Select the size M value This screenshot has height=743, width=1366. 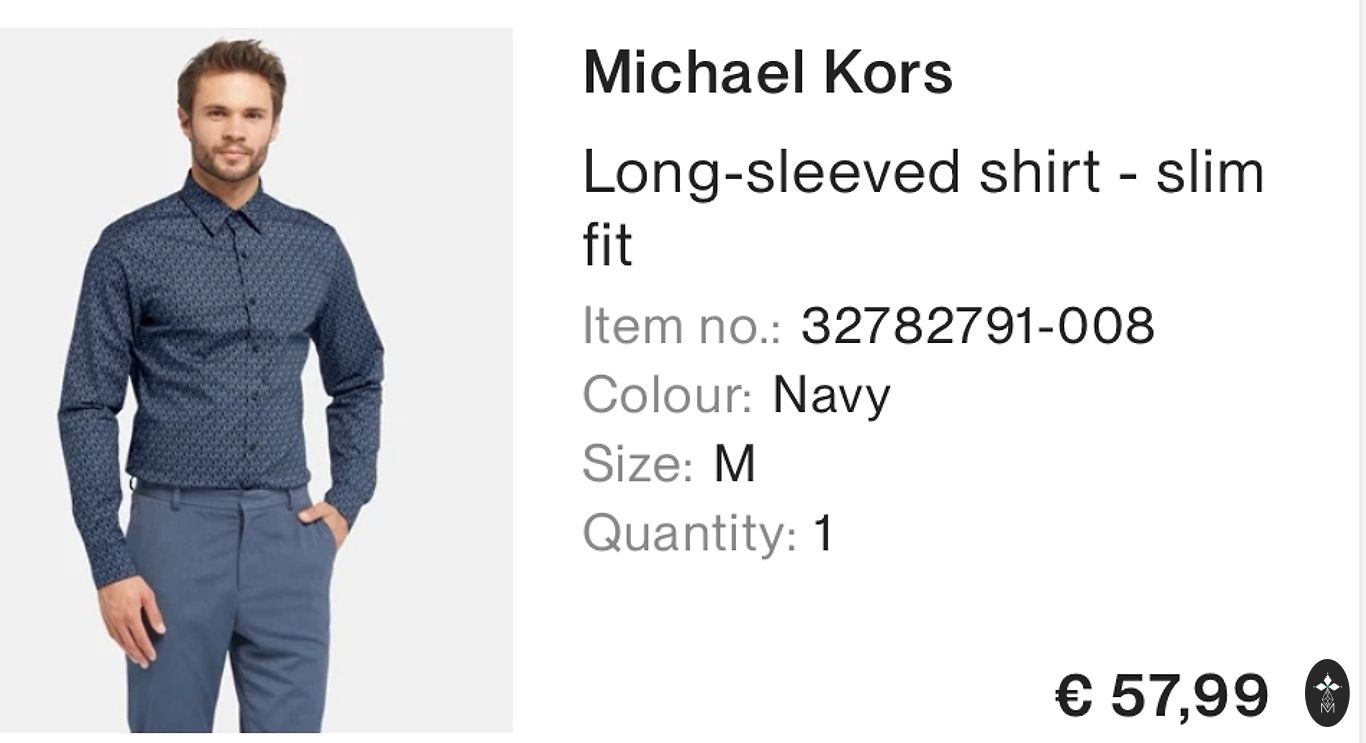[x=735, y=464]
